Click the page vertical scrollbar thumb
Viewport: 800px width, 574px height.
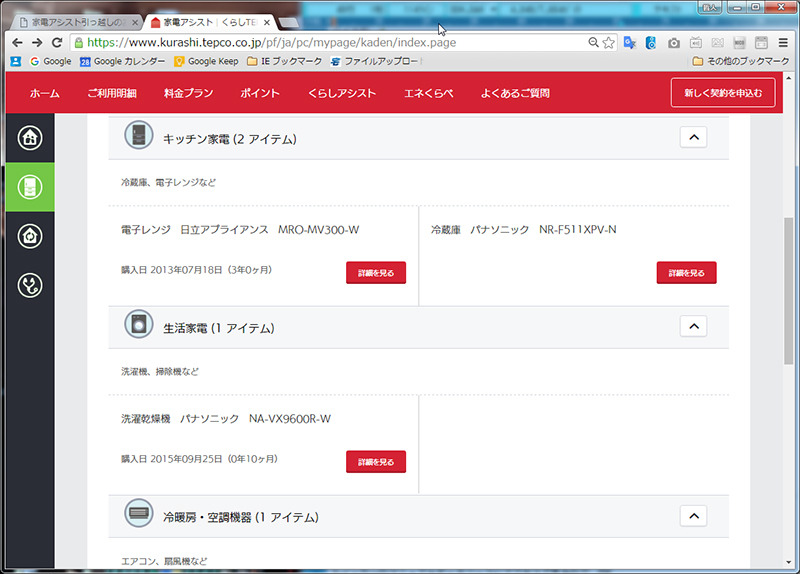[x=789, y=290]
